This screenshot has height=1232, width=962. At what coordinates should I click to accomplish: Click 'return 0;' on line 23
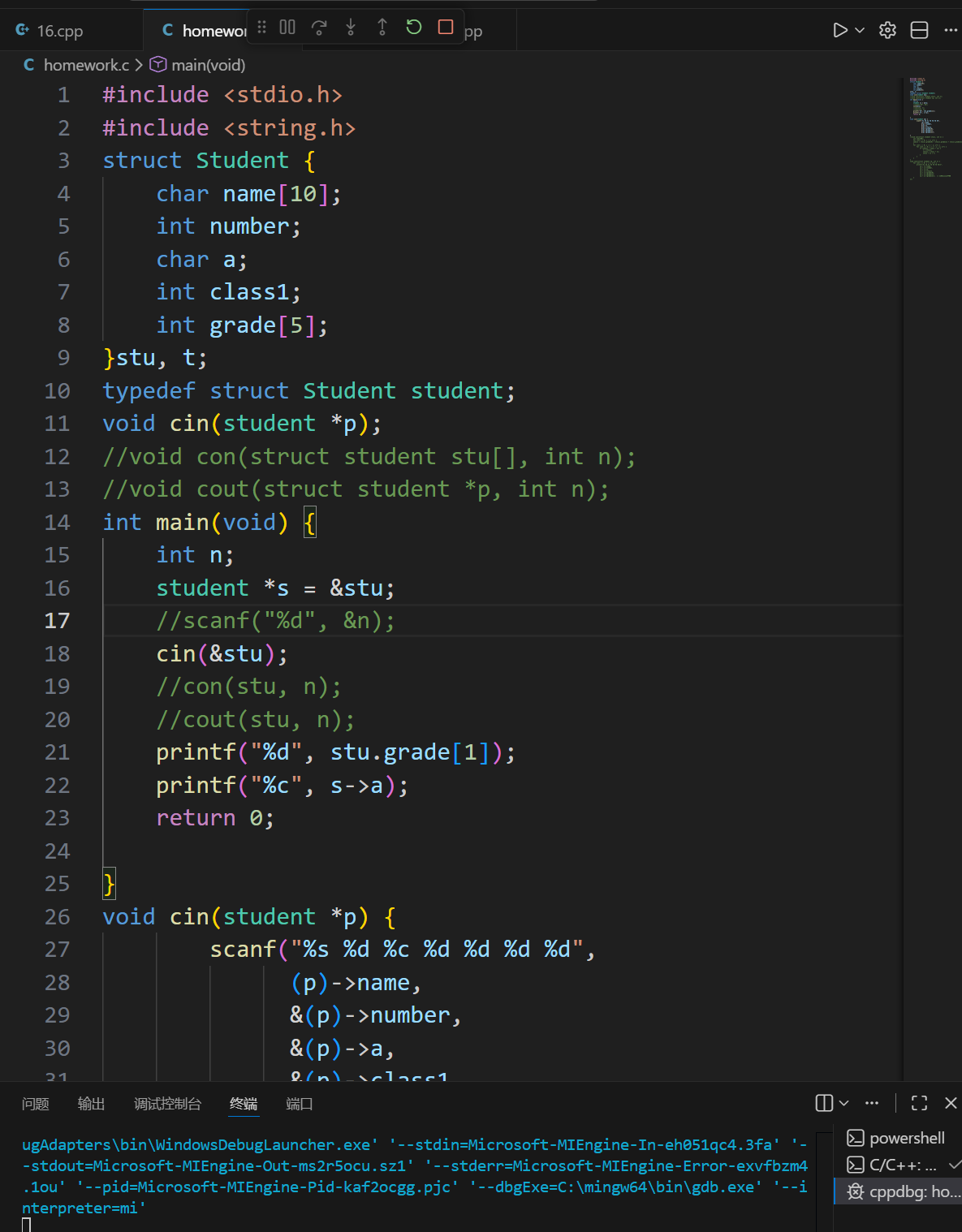(215, 818)
